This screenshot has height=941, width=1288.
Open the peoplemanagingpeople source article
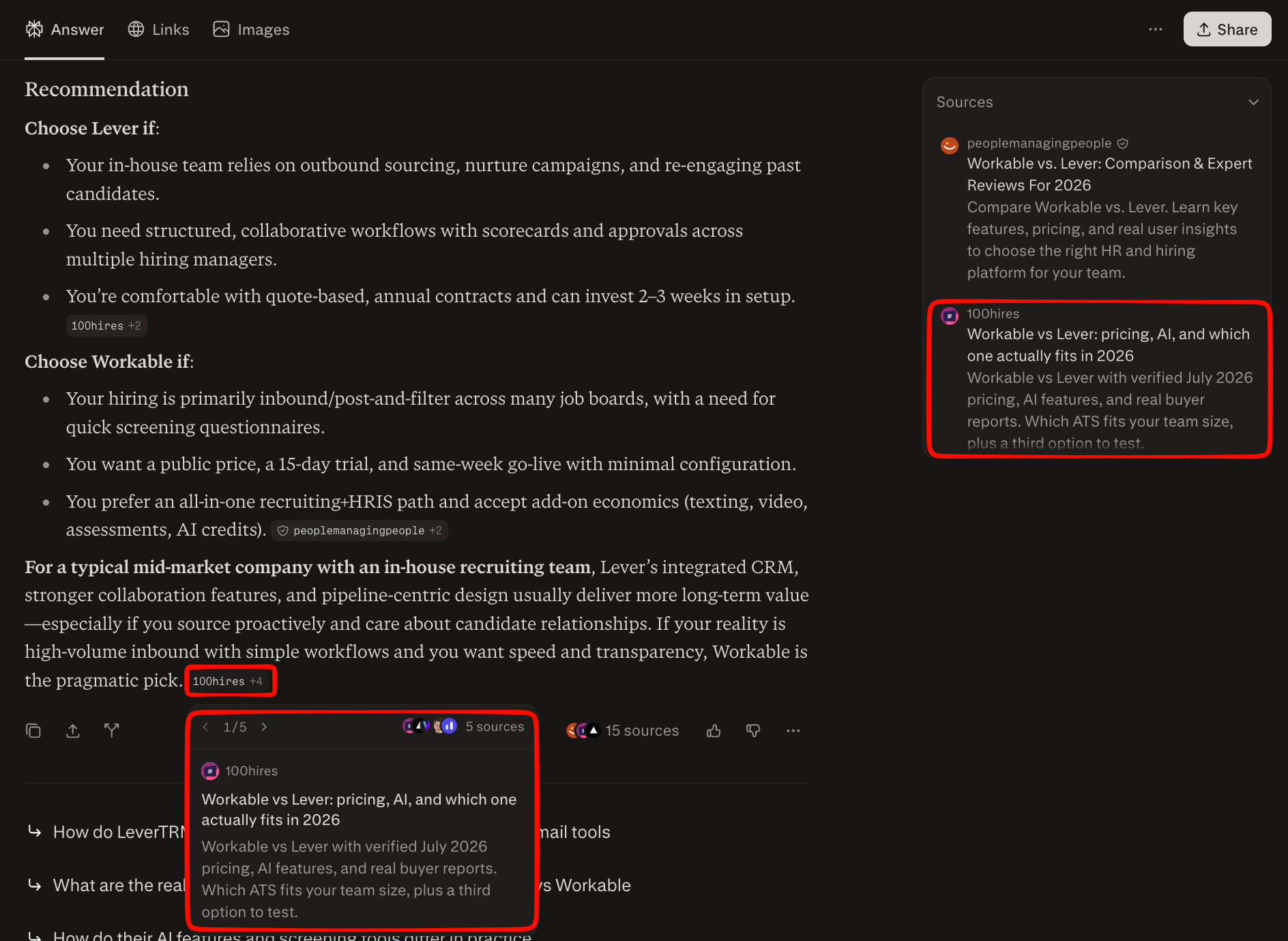click(x=1109, y=174)
